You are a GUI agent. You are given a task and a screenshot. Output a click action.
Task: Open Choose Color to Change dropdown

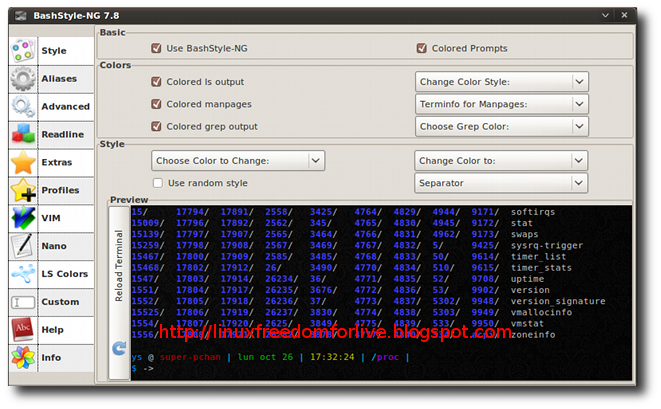[x=238, y=161]
